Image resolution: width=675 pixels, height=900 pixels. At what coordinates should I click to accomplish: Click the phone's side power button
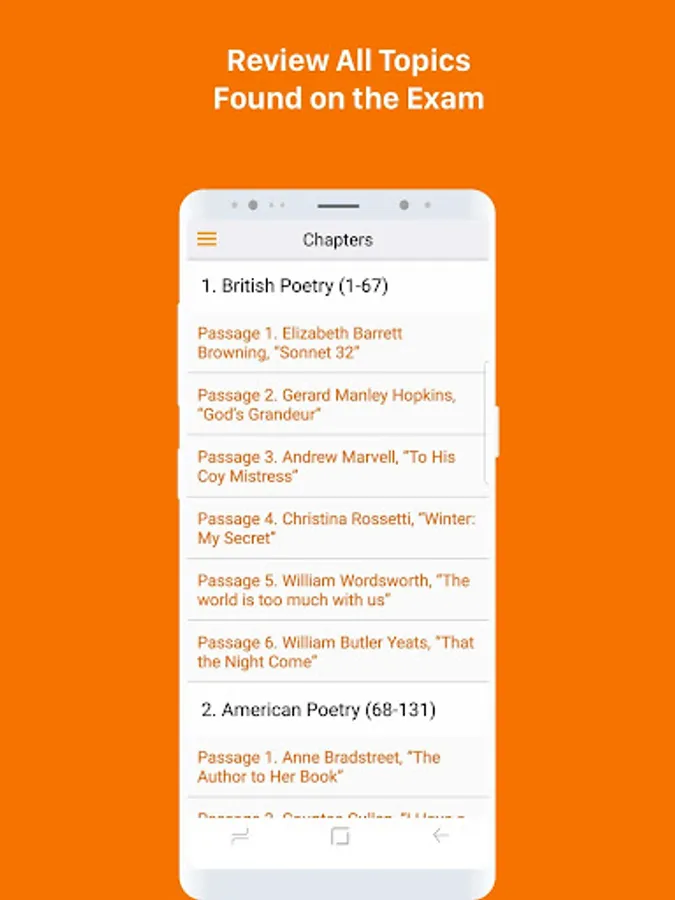[x=496, y=432]
